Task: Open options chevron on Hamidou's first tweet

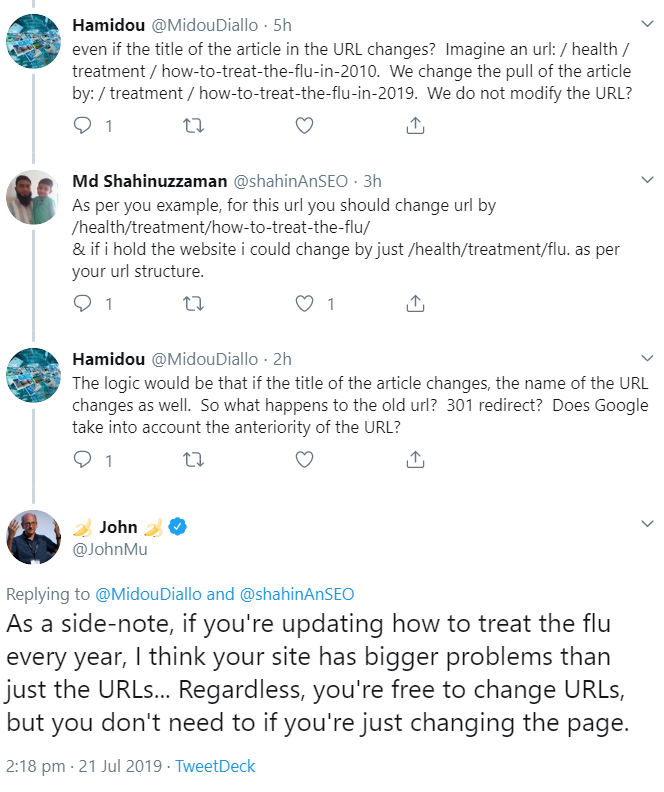Action: pos(646,22)
